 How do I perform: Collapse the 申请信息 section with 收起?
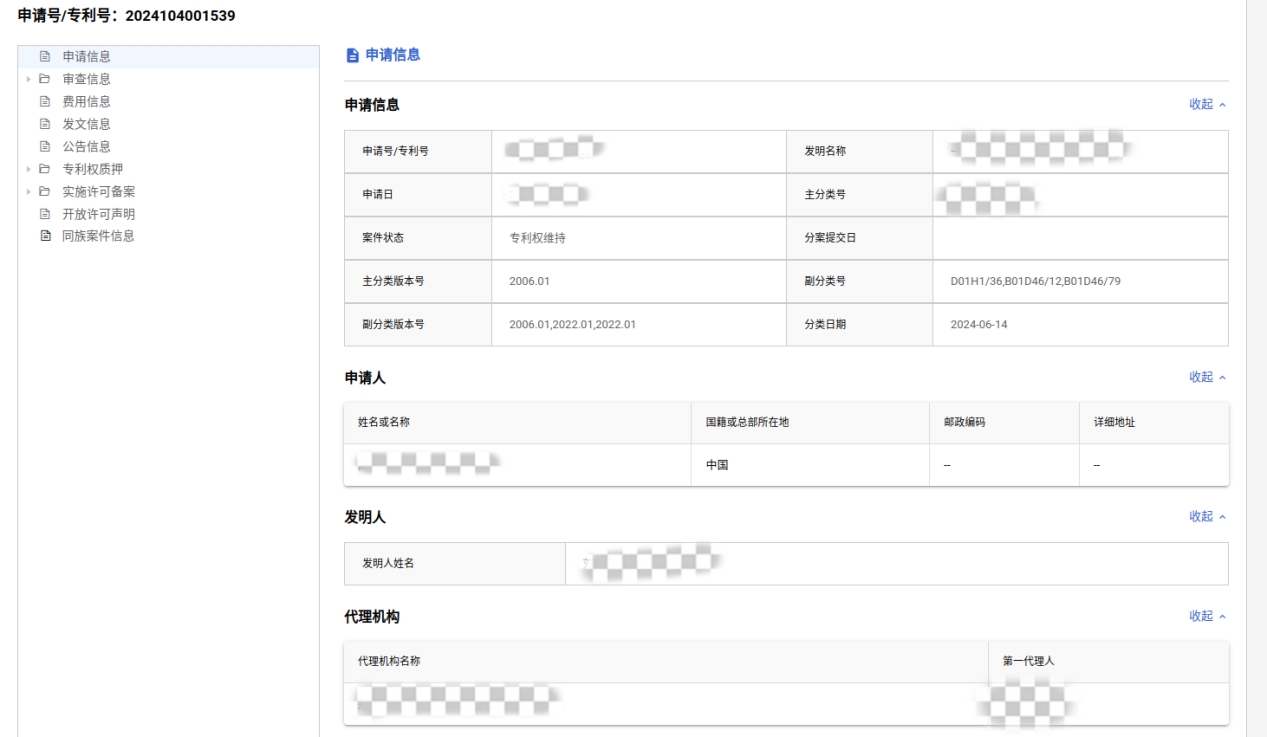(x=1207, y=104)
